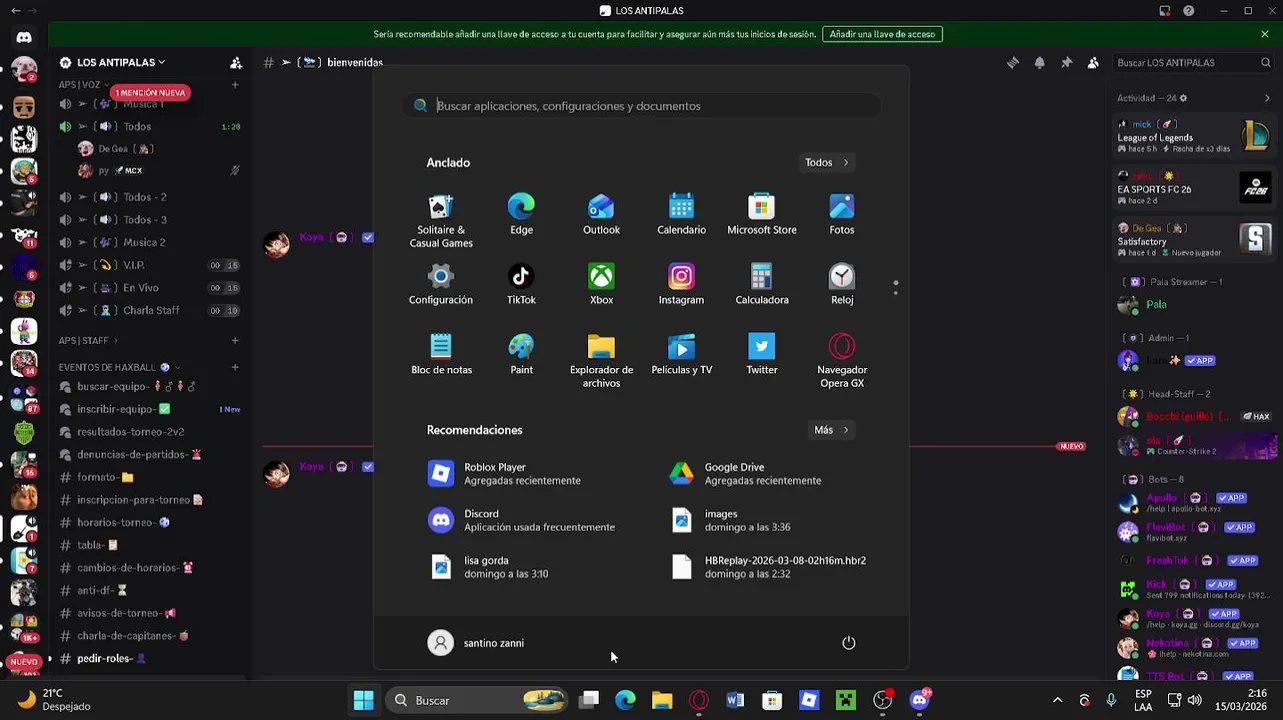This screenshot has width=1283, height=720.
Task: Collapse EVENTOS DE HAXBALL category
Action: pos(119,367)
